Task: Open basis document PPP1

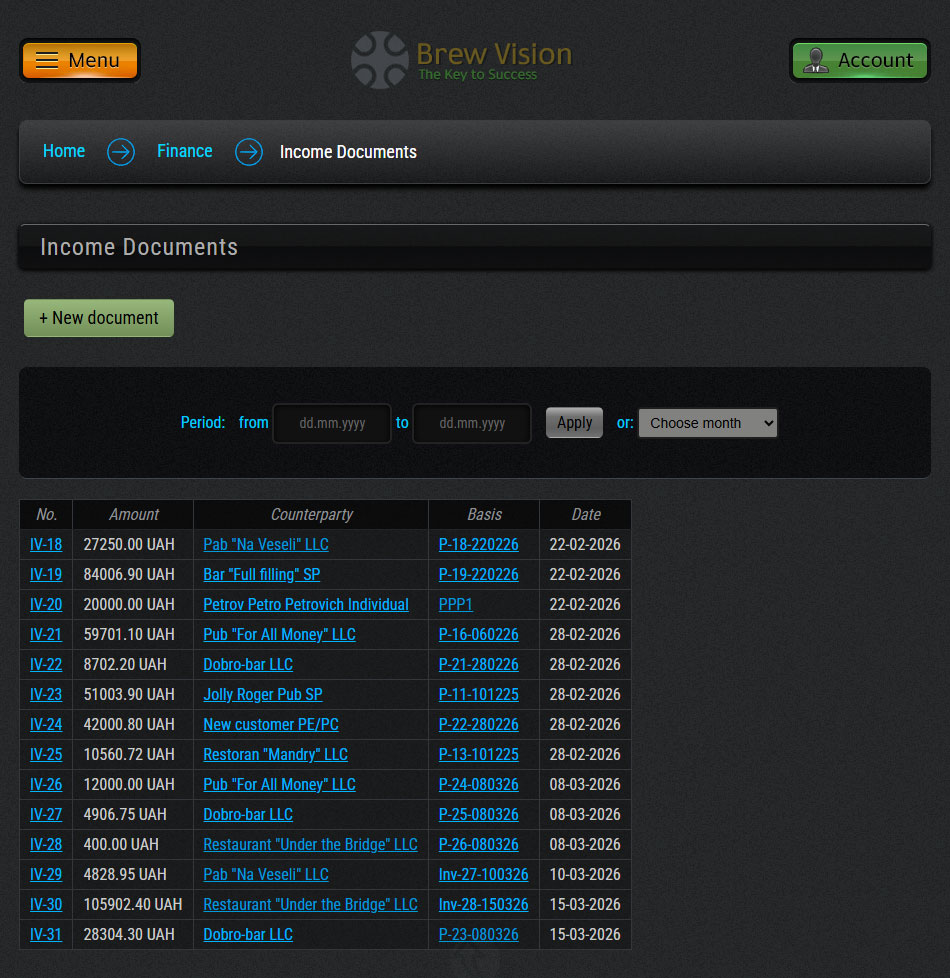Action: (x=456, y=605)
